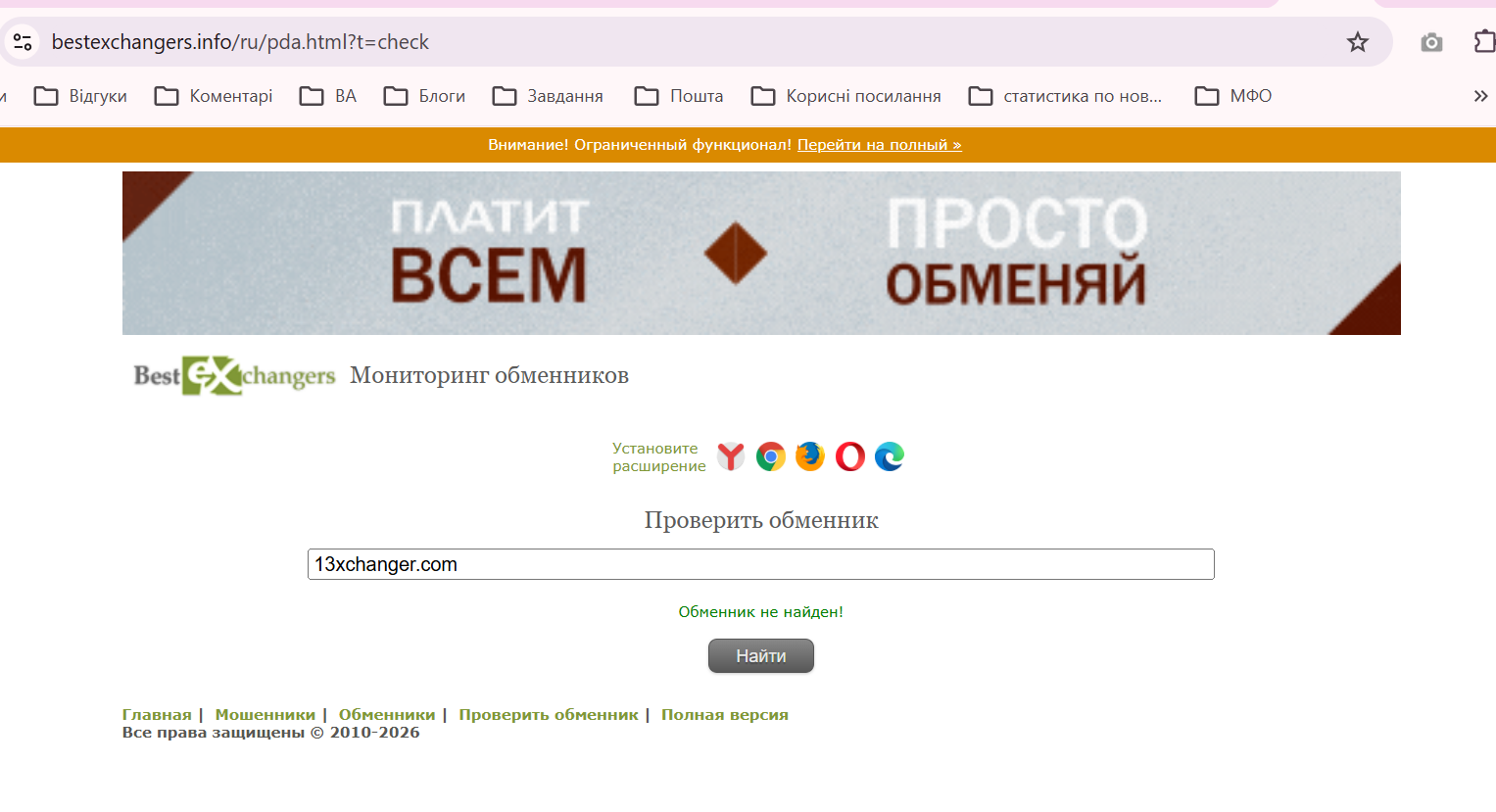Viewport: 1496px width, 812px height.
Task: Click the 'Все права защищены © 2010-2026' text
Action: (x=271, y=733)
